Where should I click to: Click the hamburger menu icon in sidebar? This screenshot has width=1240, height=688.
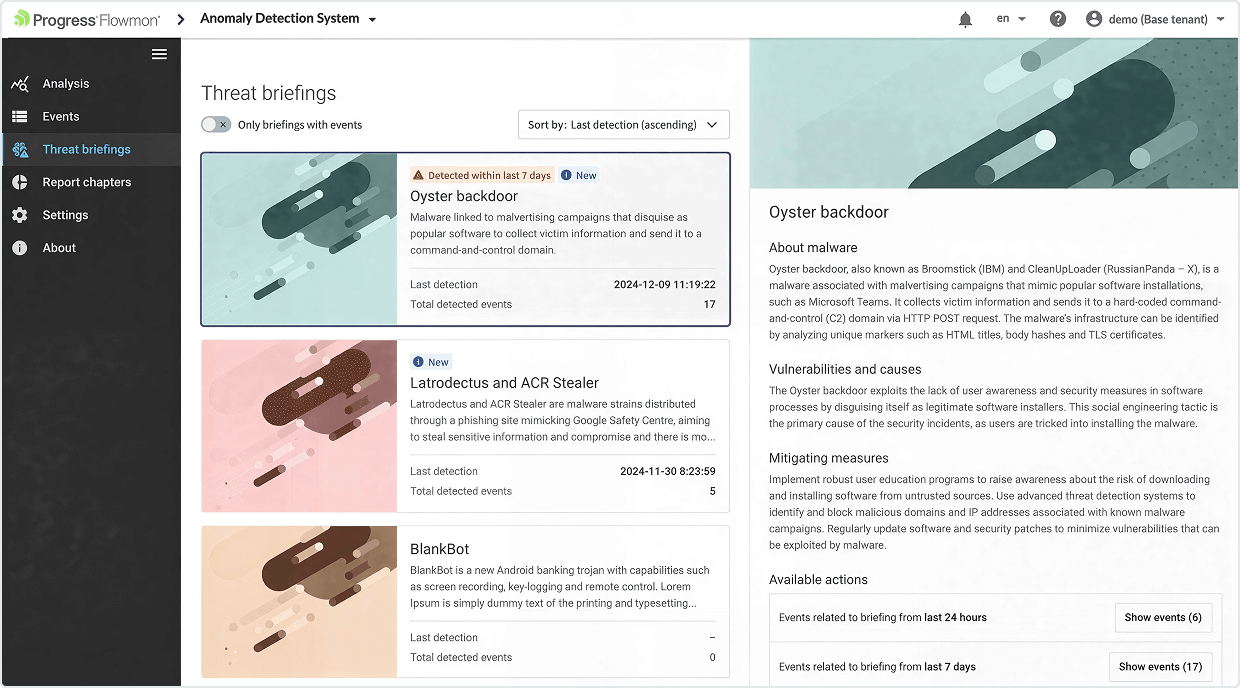tap(159, 54)
